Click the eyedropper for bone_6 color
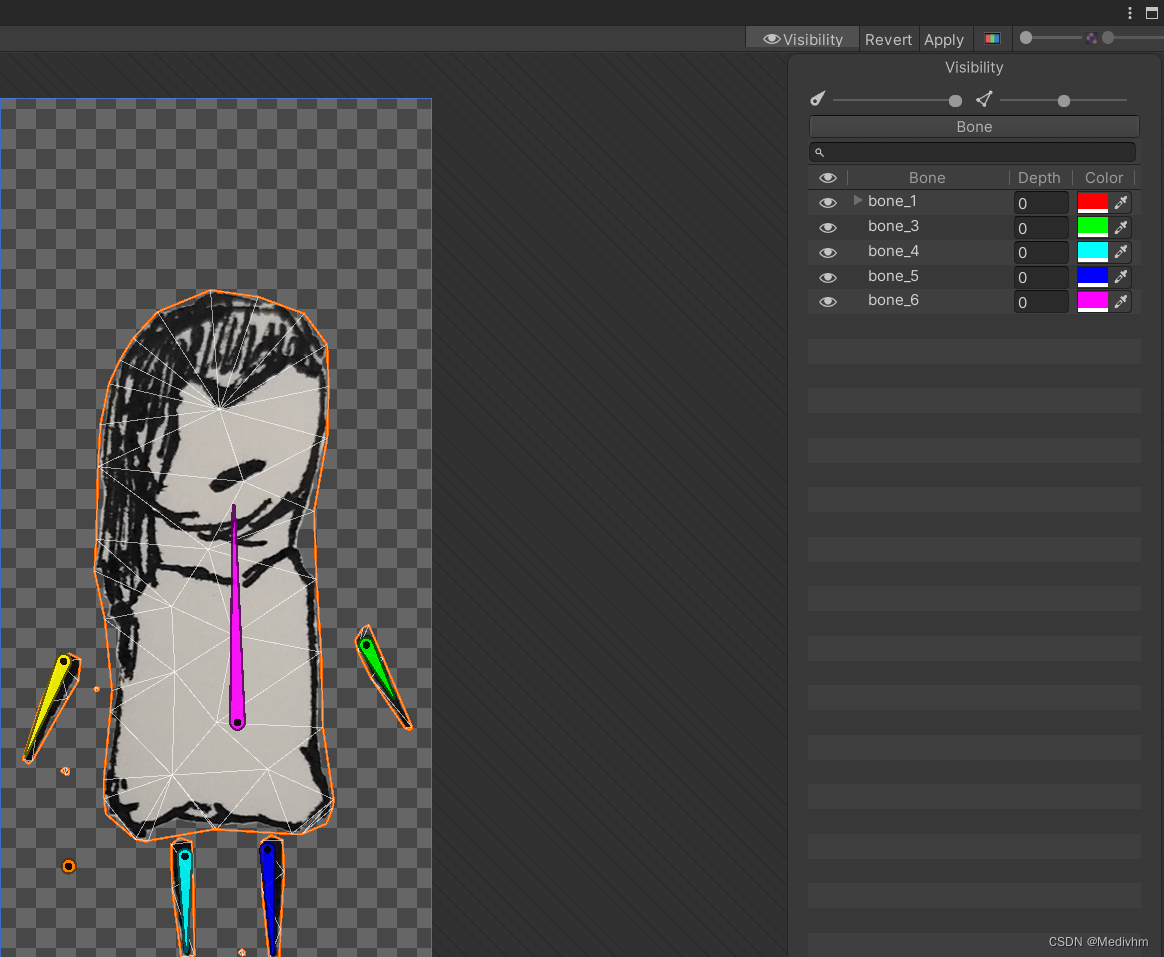The width and height of the screenshot is (1164, 957). click(1121, 301)
